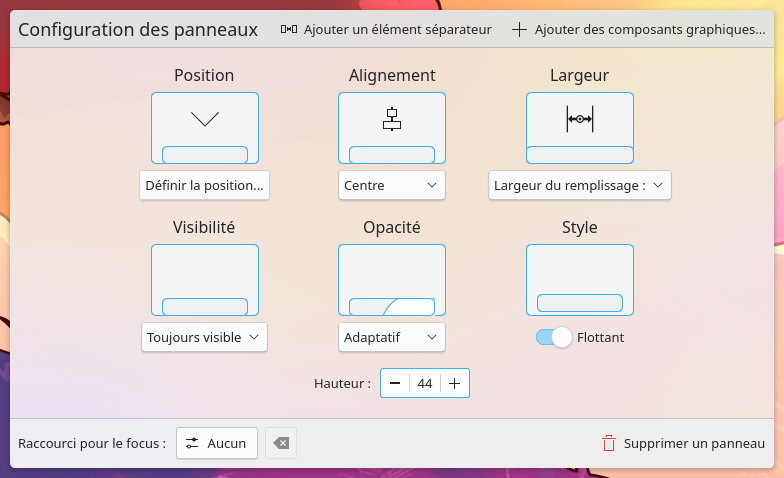Open the Adaptatif opacity dropdown
The image size is (784, 478).
click(391, 337)
